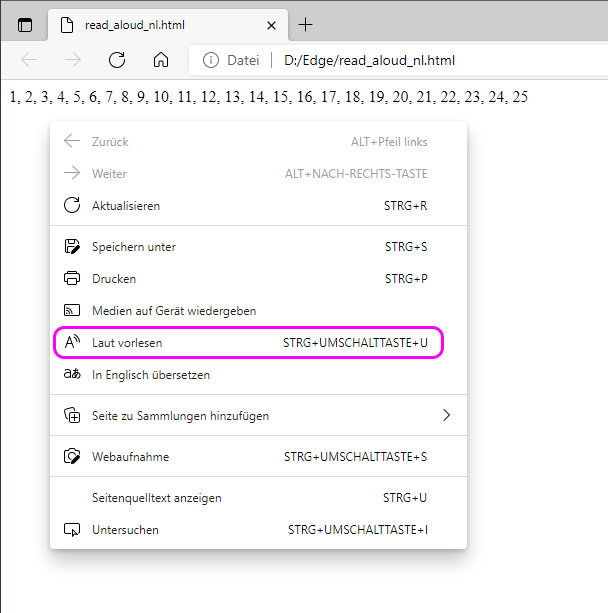Click the Speichern unter disk icon
This screenshot has width=608, height=613.
coord(72,247)
